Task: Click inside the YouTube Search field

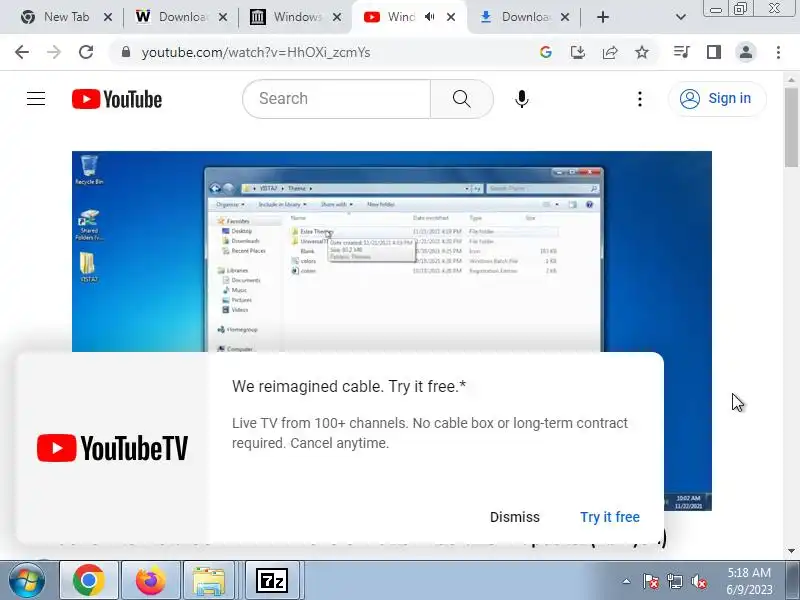Action: click(x=337, y=98)
